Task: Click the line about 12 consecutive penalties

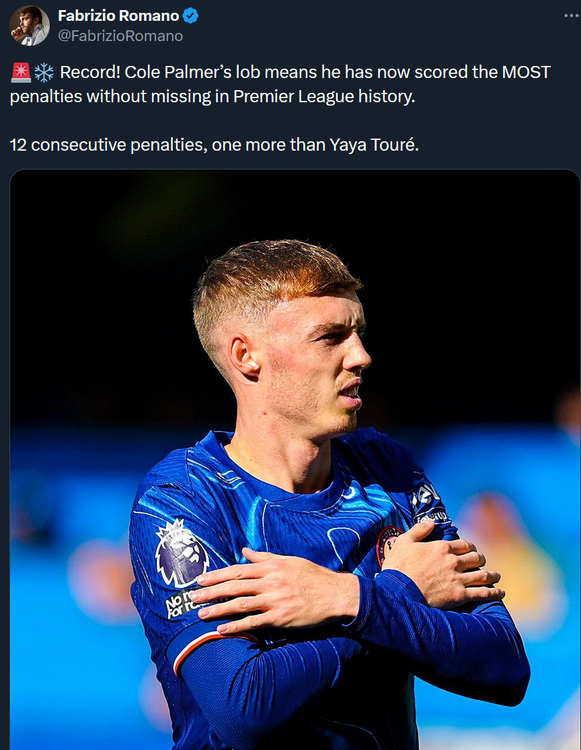Action: click(x=214, y=144)
